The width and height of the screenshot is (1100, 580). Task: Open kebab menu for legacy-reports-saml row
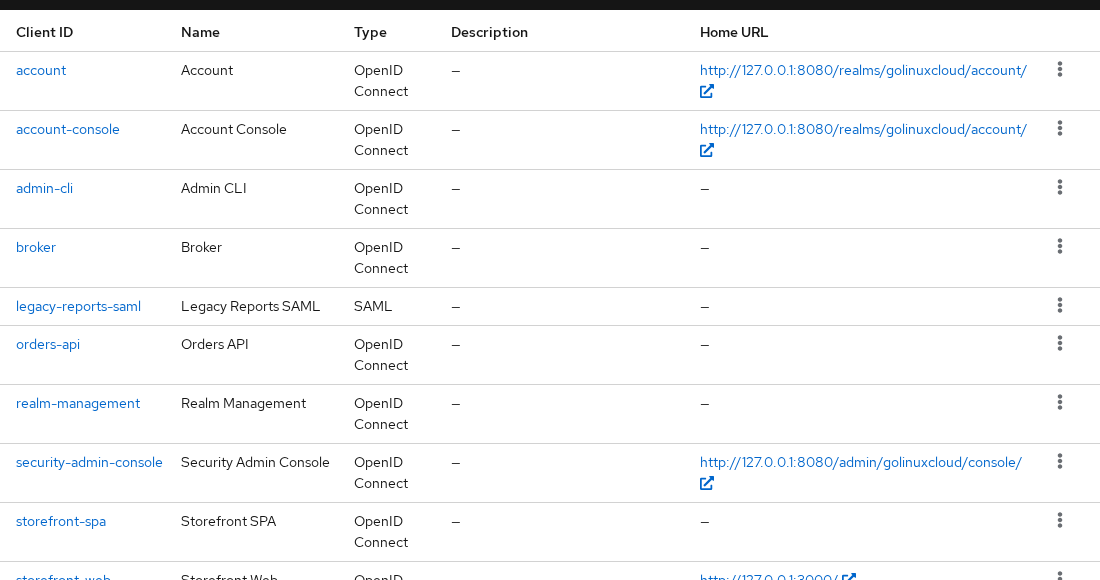click(x=1059, y=304)
